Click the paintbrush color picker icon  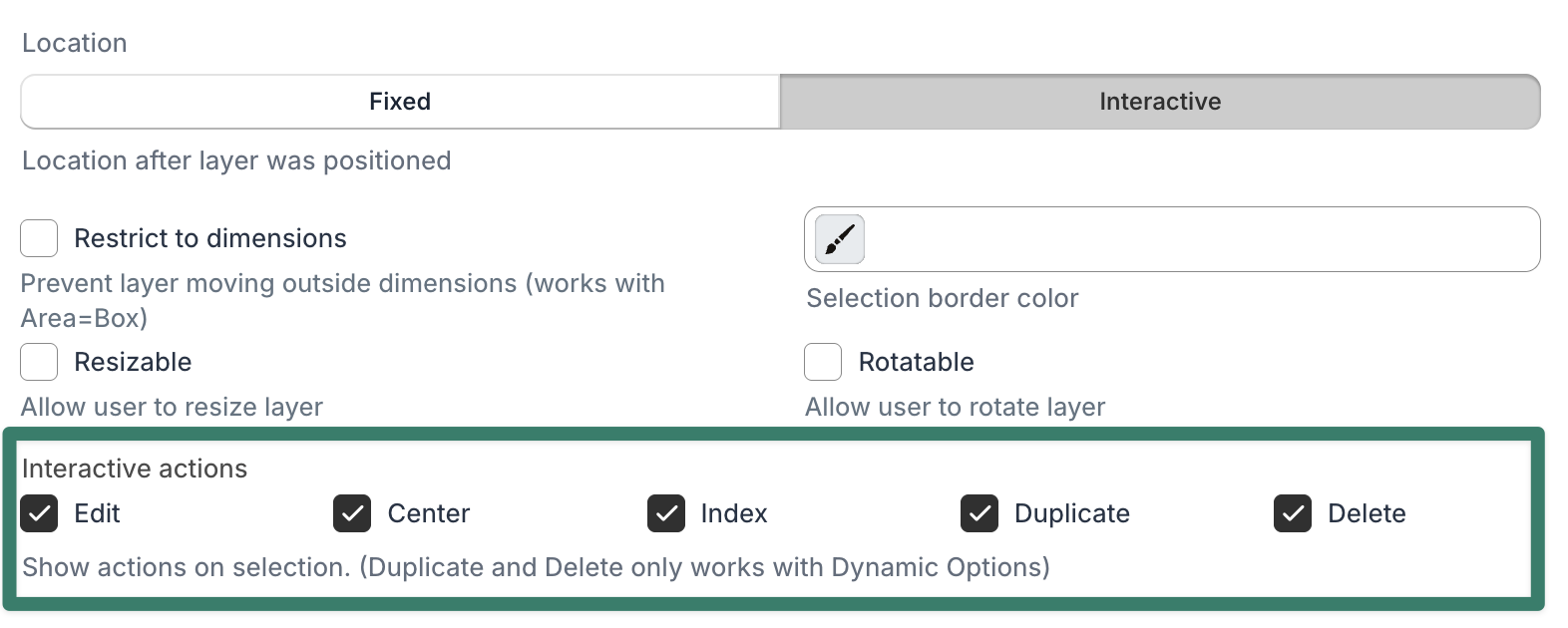pos(839,239)
